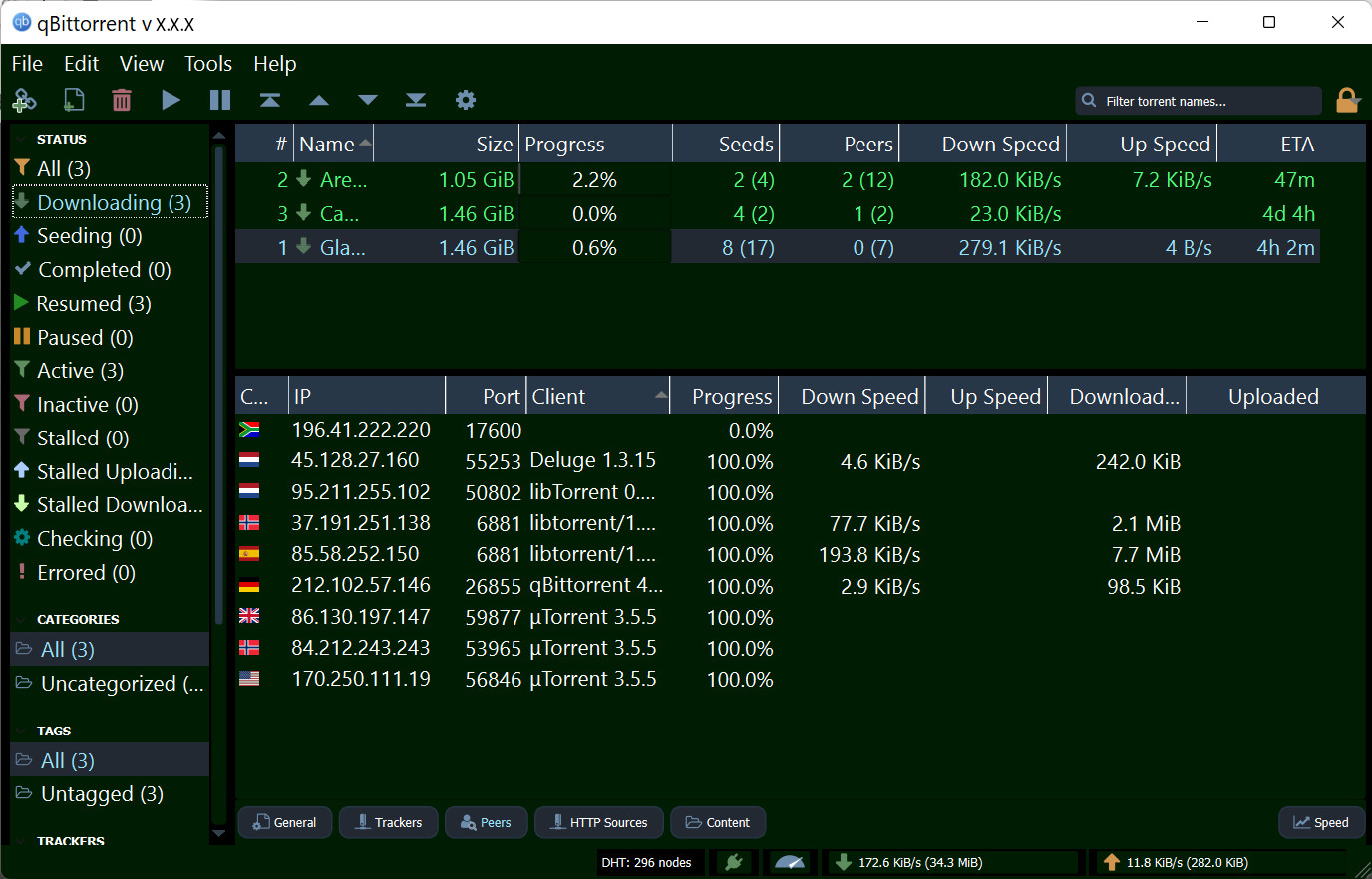The height and width of the screenshot is (879, 1372).
Task: Switch to the Trackers tab
Action: (x=389, y=822)
